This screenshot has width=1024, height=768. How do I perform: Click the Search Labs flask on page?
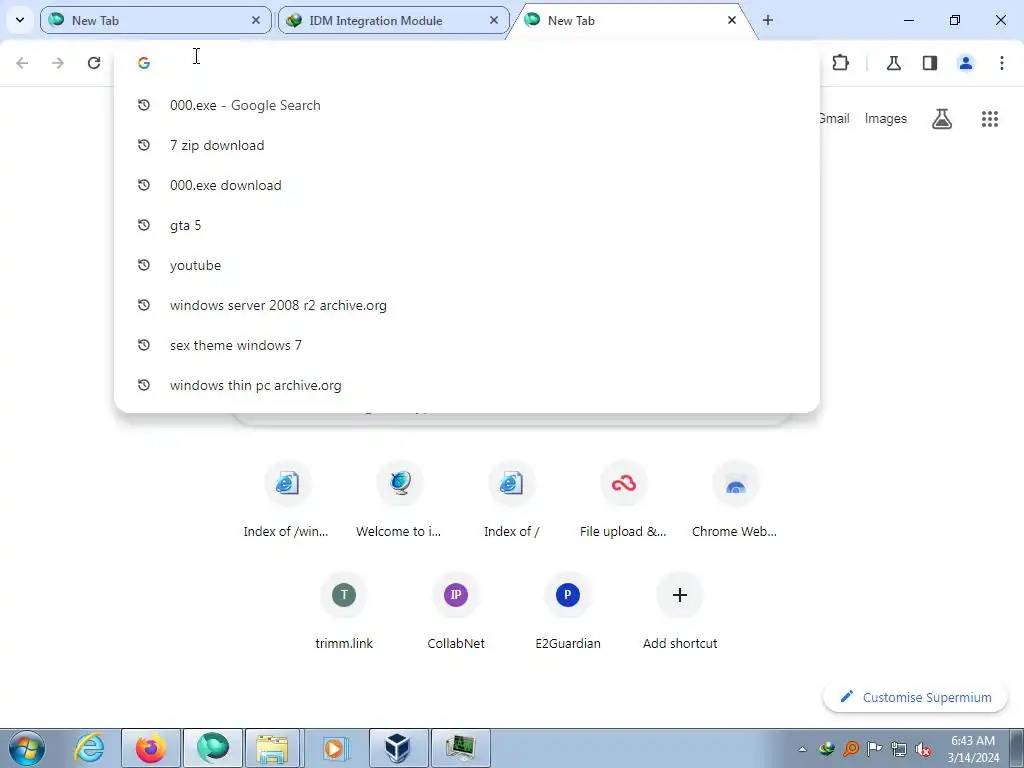[942, 119]
